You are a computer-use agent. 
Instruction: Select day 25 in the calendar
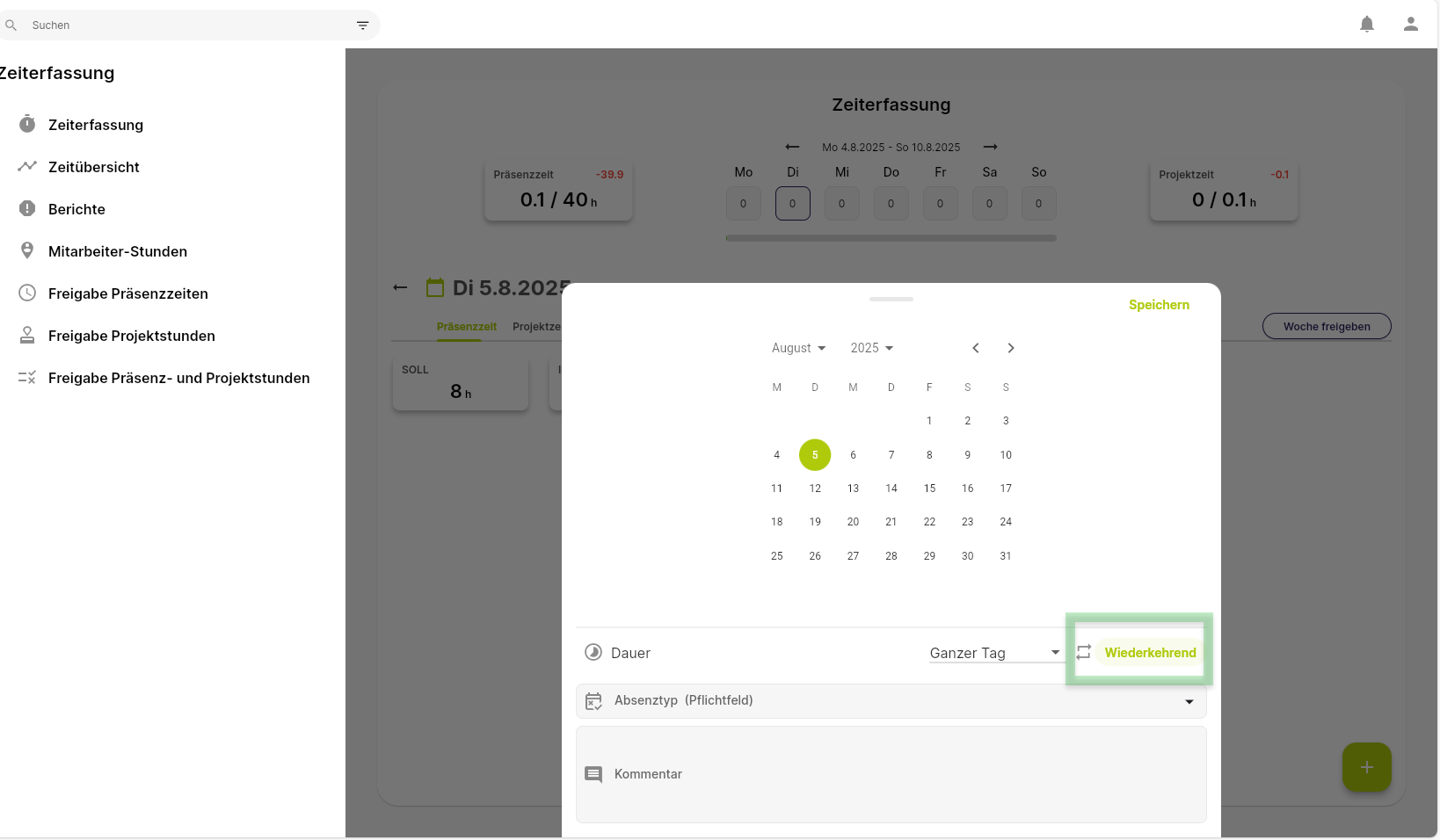776,556
